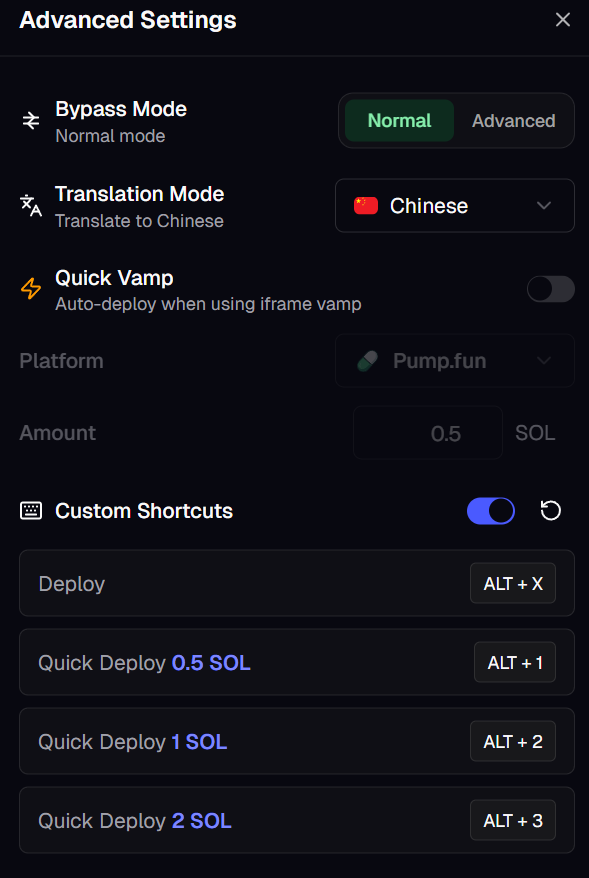Click the 0.5 SOL amount field
Viewport: 589px width, 878px height.
428,433
